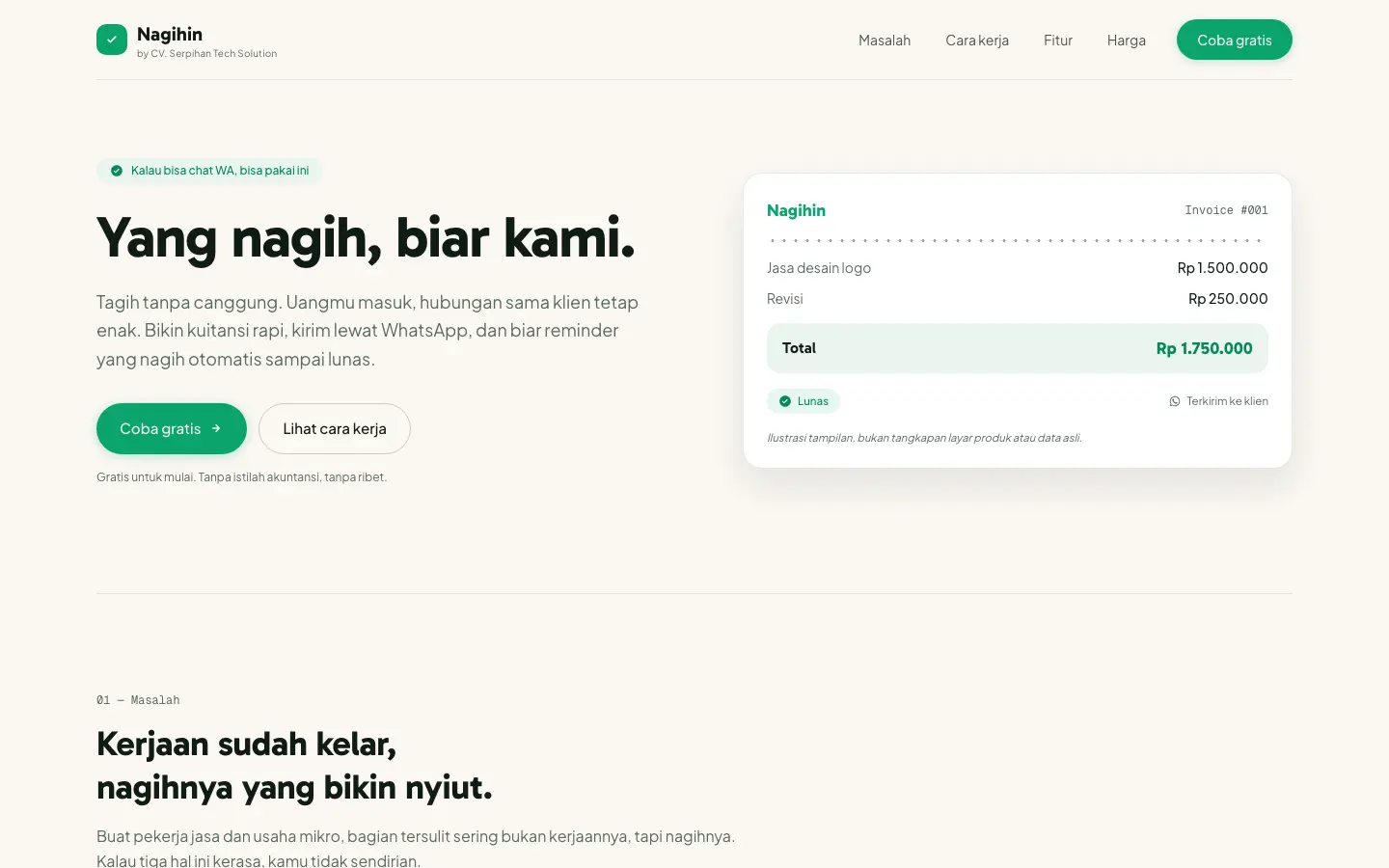Click the WhatsApp icon next to Terkirim ke klien
This screenshot has height=868, width=1389.
[x=1175, y=401]
